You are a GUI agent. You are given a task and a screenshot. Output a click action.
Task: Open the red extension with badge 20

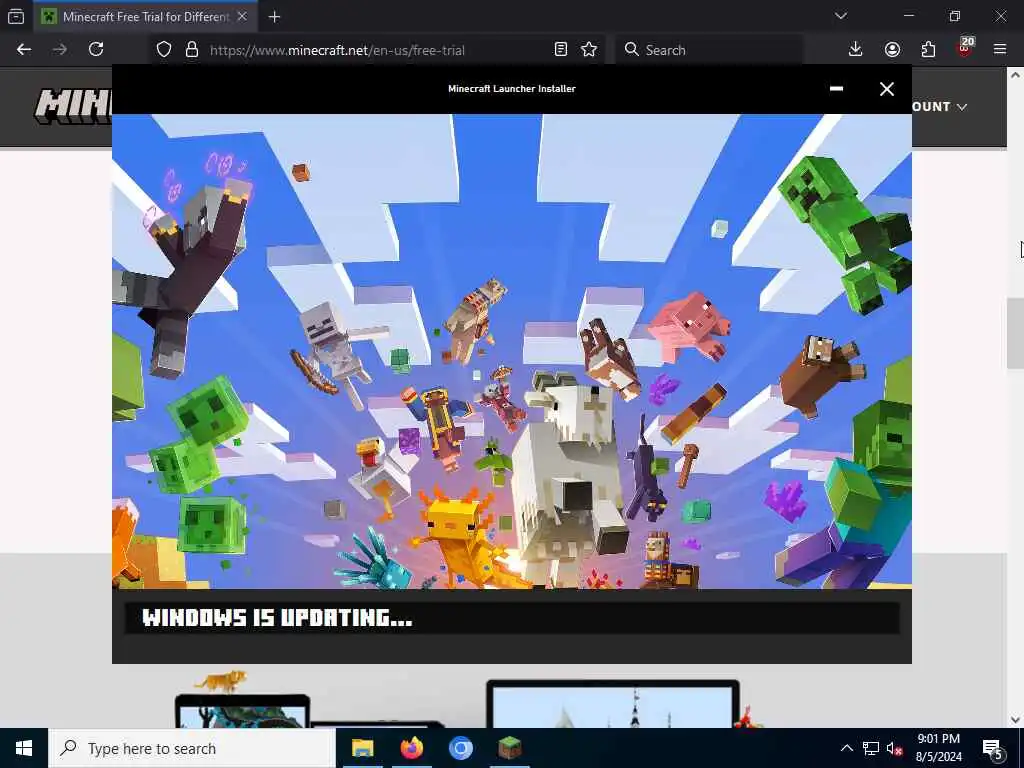[965, 48]
